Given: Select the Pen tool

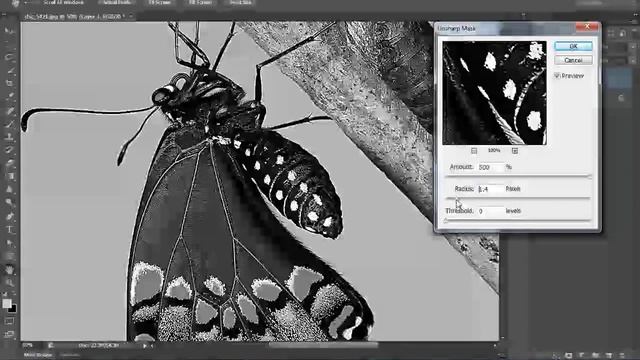Looking at the screenshot, I should click(9, 216).
